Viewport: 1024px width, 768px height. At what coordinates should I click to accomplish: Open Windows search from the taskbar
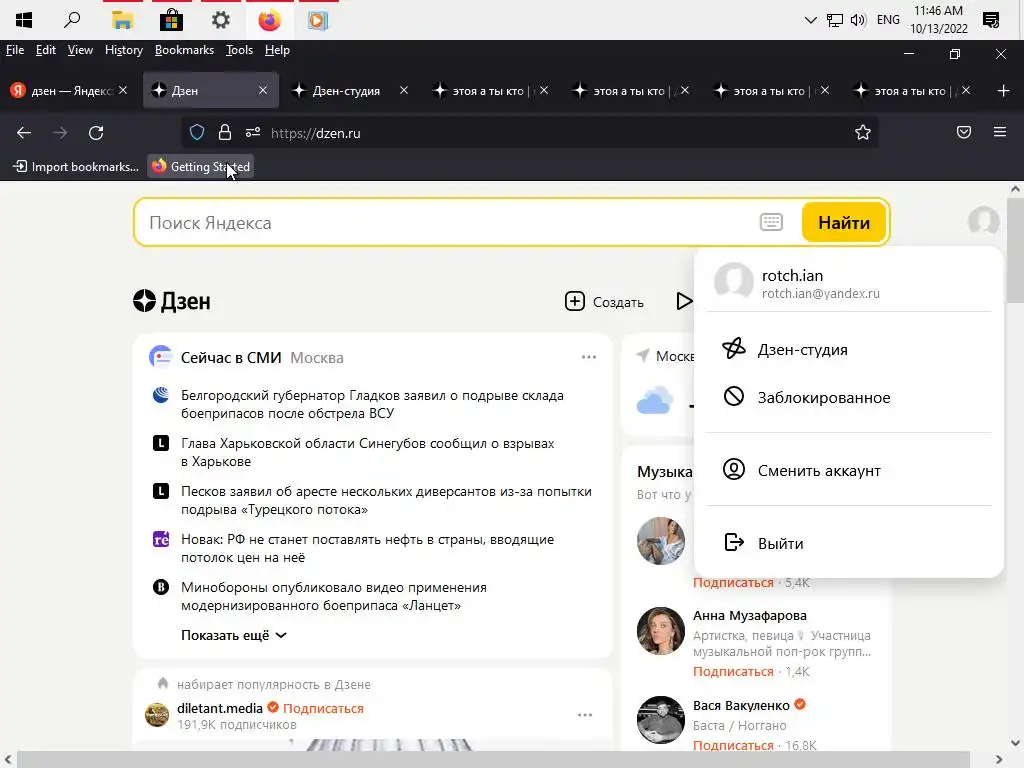[72, 20]
